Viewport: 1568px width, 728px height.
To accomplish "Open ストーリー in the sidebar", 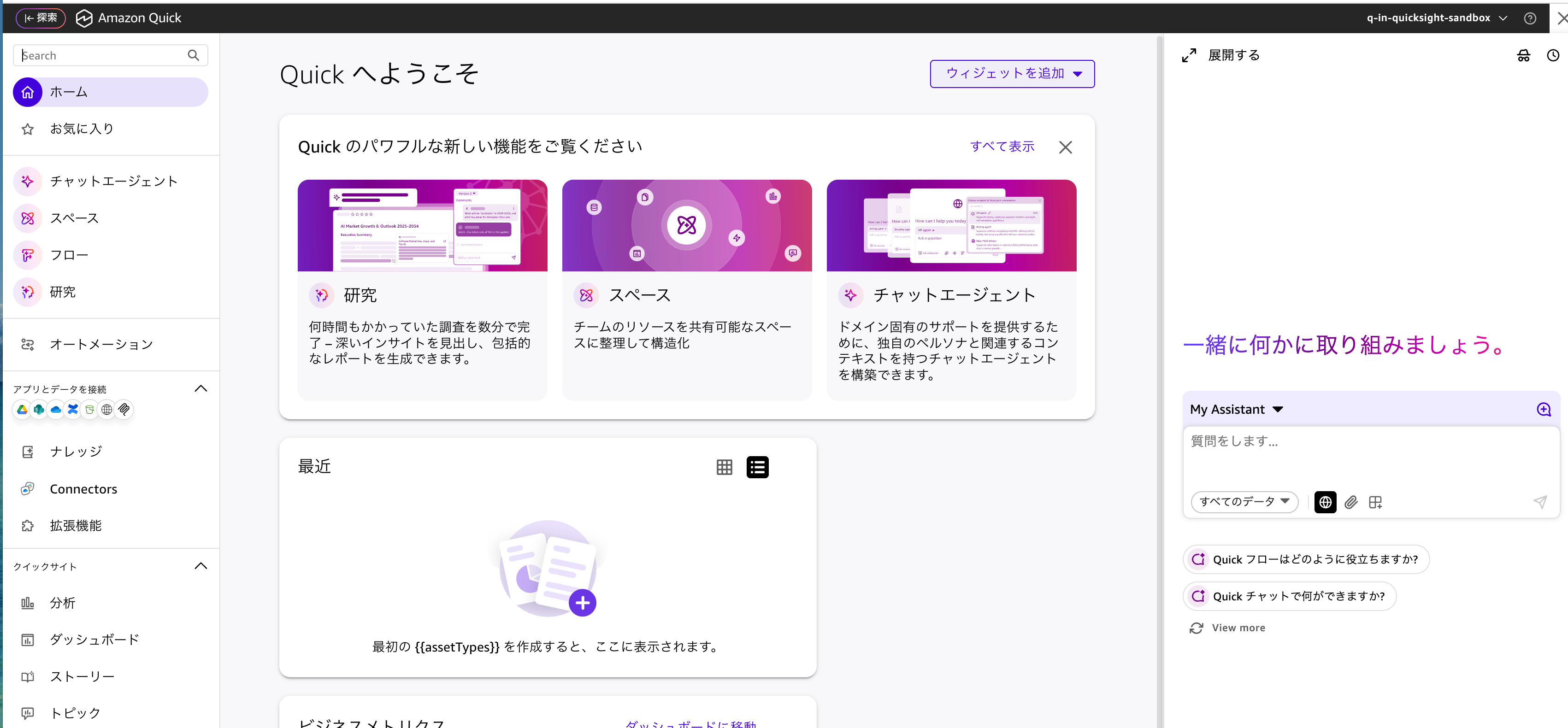I will [110, 677].
